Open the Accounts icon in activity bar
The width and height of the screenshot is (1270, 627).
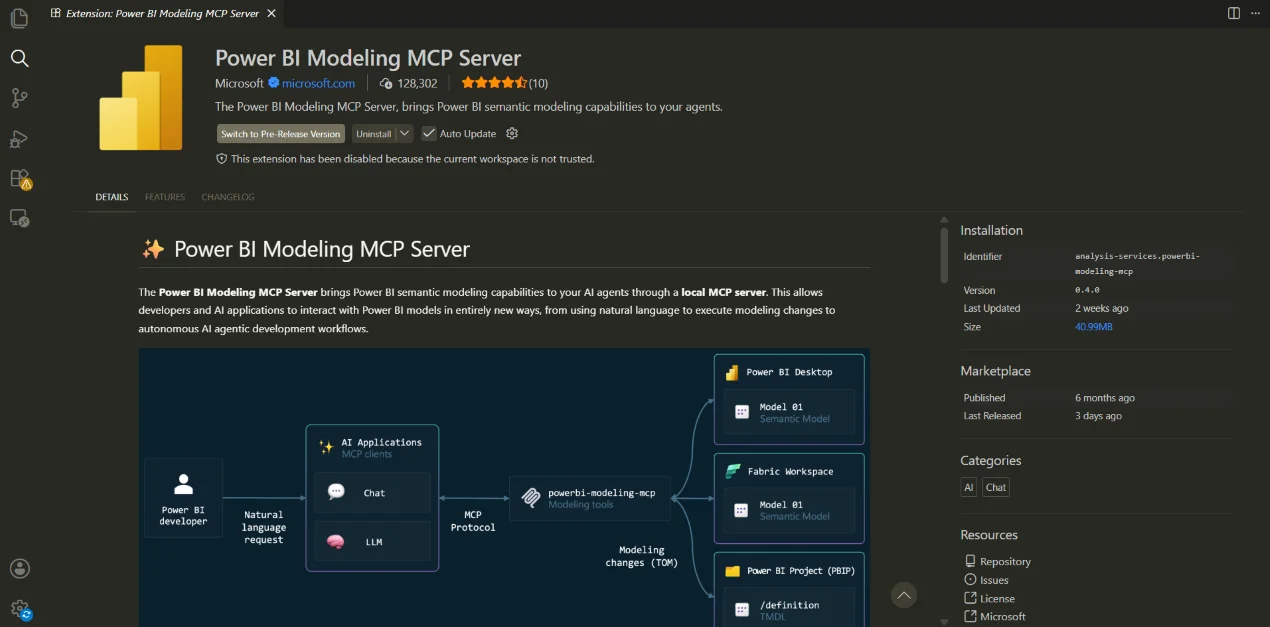[x=19, y=568]
